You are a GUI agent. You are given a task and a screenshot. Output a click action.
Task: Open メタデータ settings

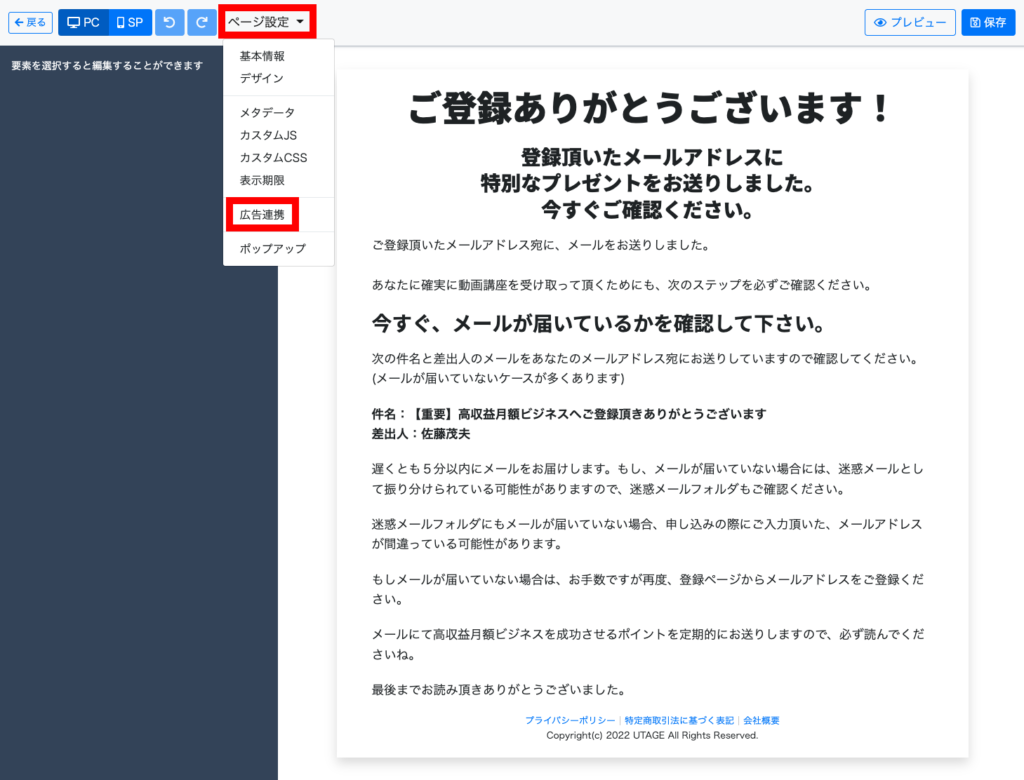(x=267, y=113)
